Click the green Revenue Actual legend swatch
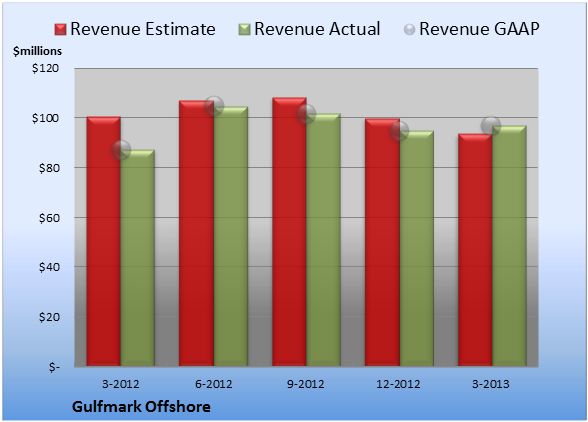This screenshot has height=422, width=588. (x=244, y=29)
